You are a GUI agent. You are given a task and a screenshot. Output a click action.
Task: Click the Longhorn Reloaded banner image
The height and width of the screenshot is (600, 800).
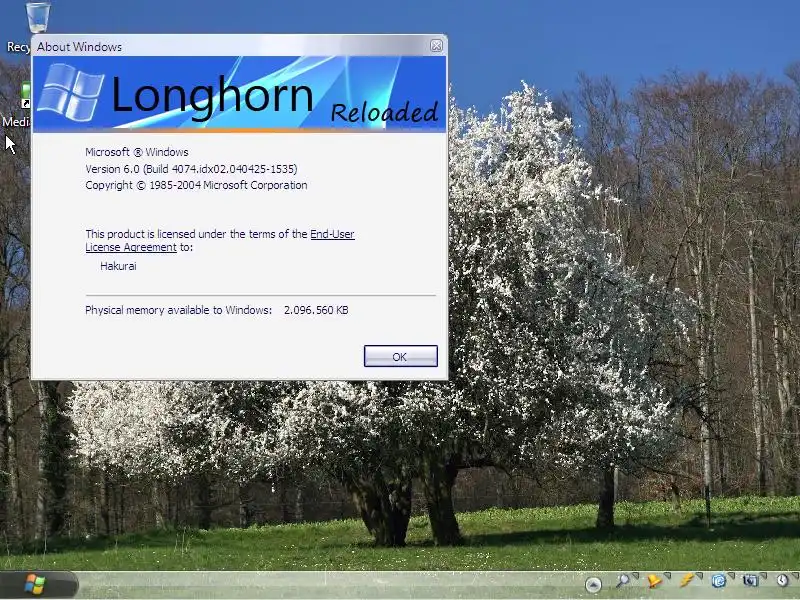point(239,94)
